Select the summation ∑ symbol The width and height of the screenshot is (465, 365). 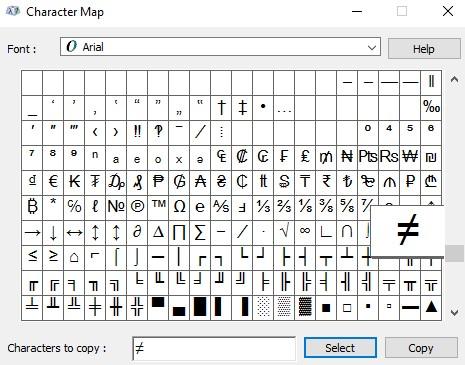[x=200, y=233]
